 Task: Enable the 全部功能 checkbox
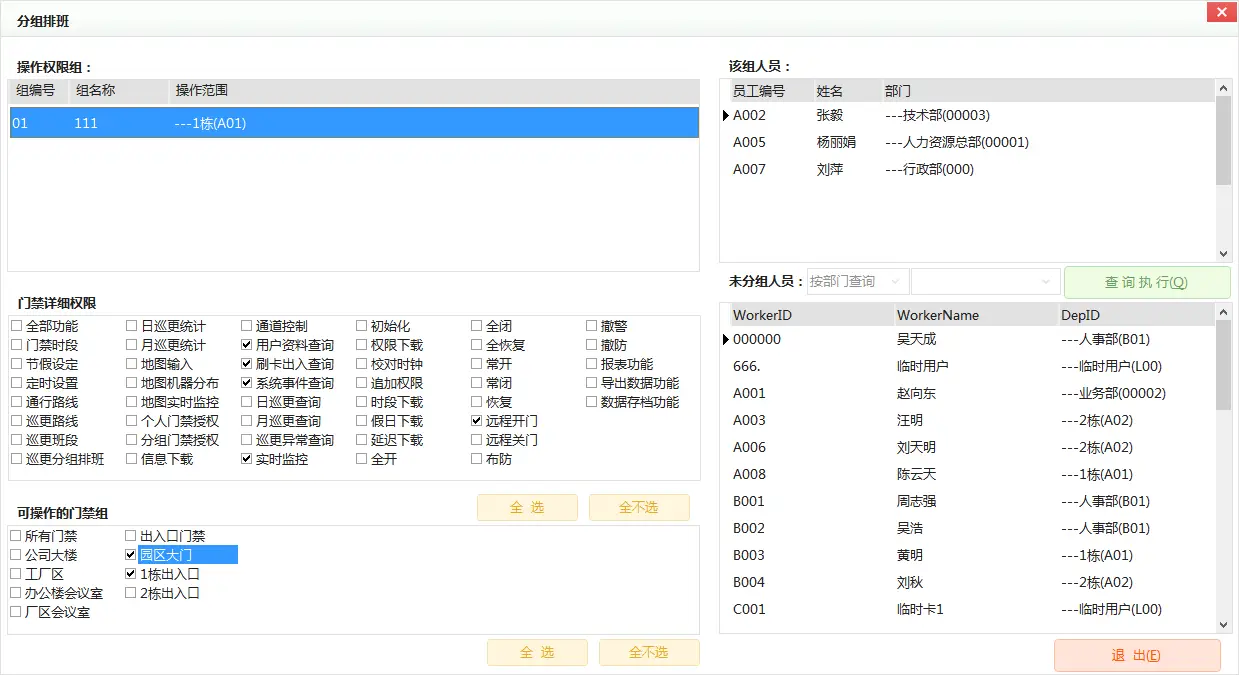pos(16,325)
